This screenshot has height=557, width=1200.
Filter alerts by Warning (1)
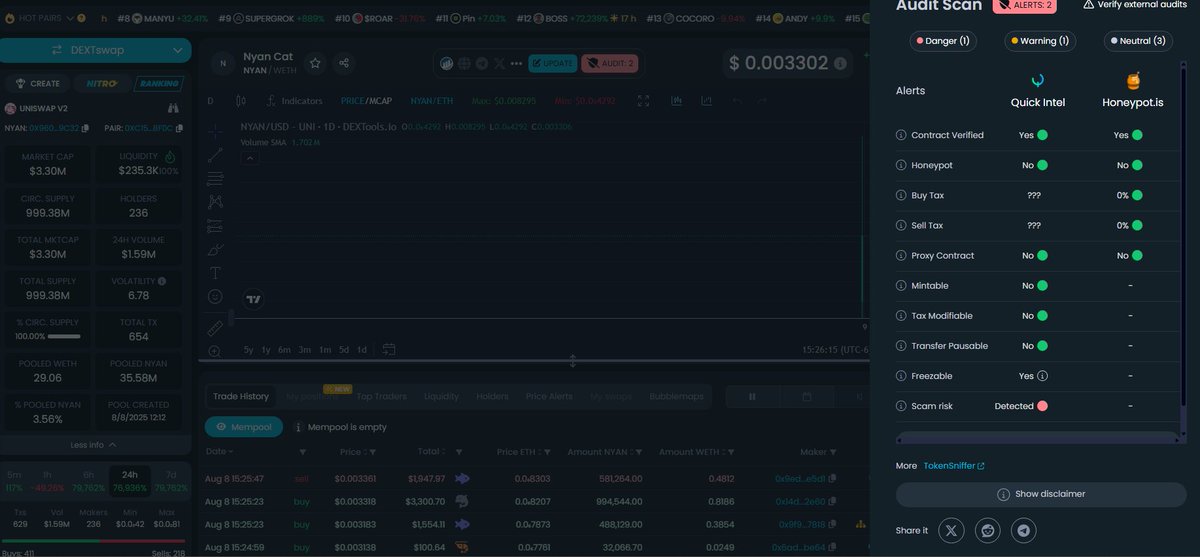point(1040,41)
